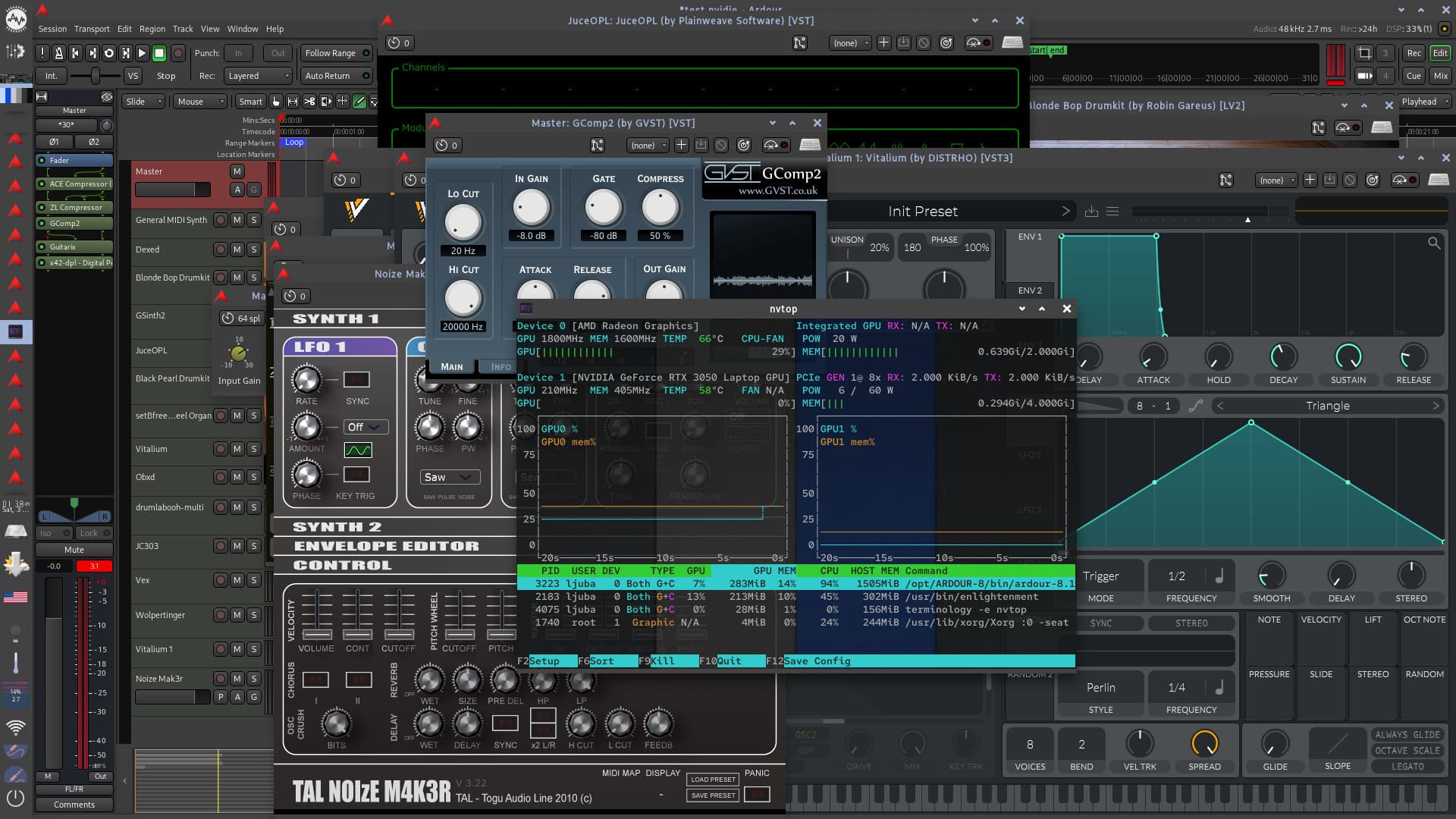Expand the Slide edit mode dropdown
The height and width of the screenshot is (819, 1456).
tap(144, 102)
